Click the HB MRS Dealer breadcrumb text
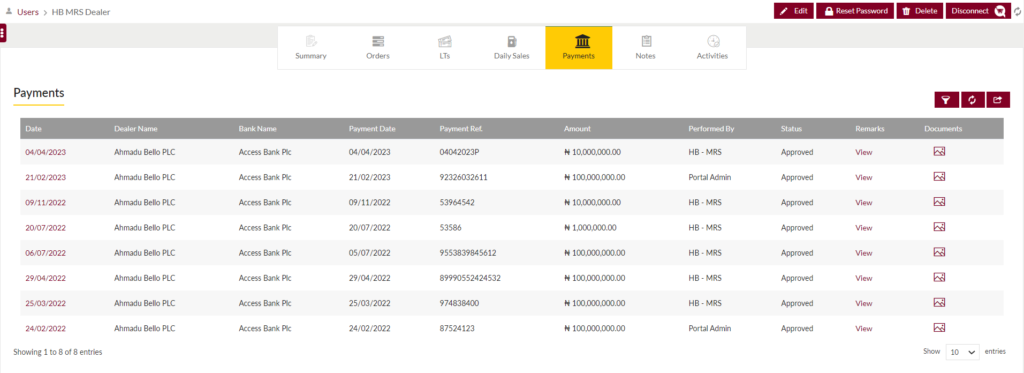The image size is (1024, 373). tap(81, 12)
